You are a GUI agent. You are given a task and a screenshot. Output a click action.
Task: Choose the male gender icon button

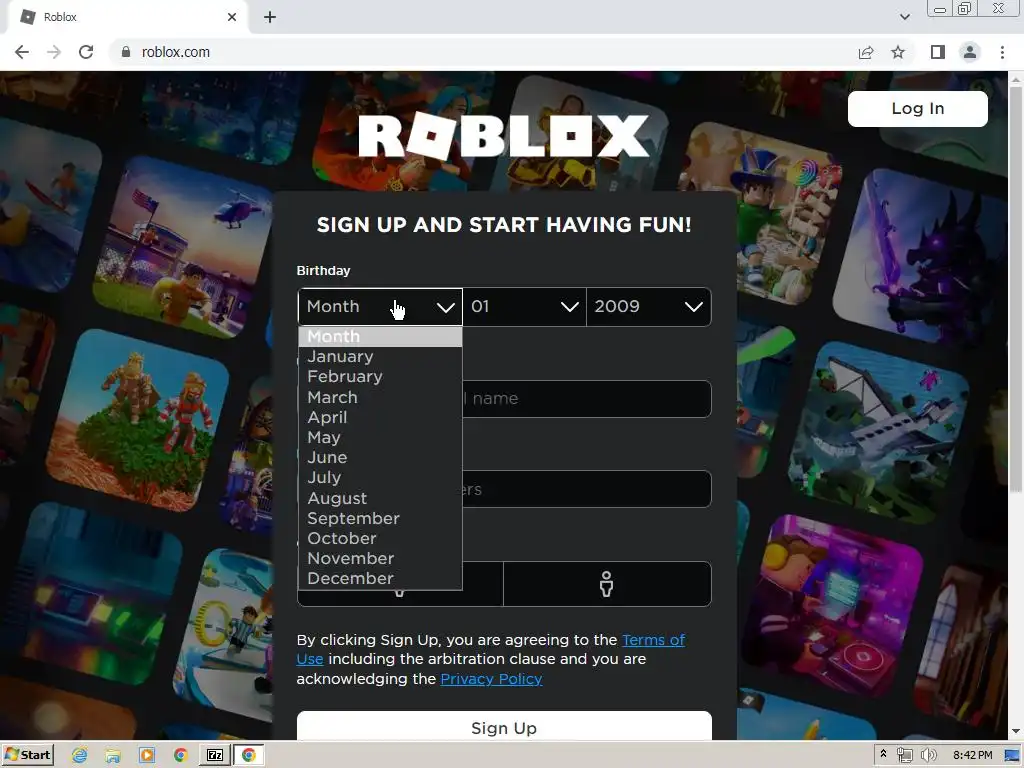pos(607,584)
